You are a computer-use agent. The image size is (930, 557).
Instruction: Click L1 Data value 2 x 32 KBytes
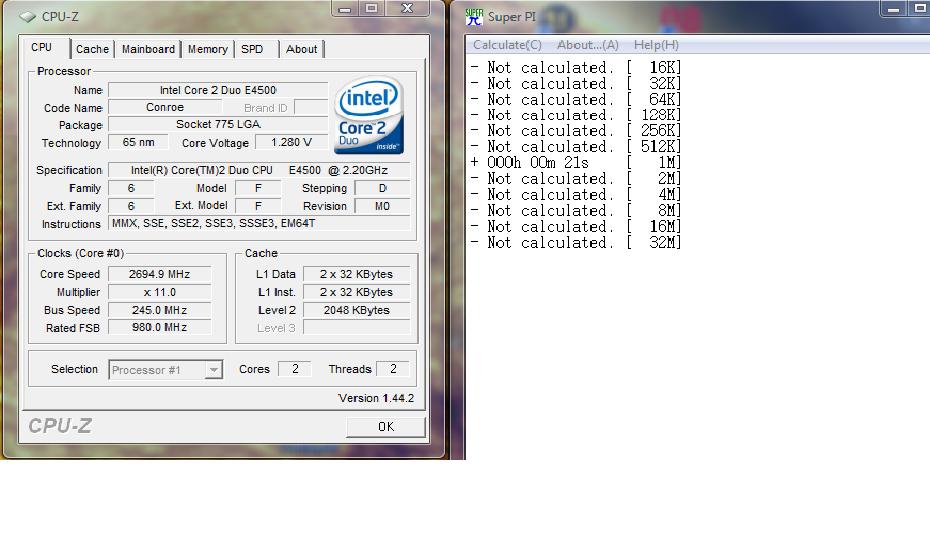coord(356,274)
